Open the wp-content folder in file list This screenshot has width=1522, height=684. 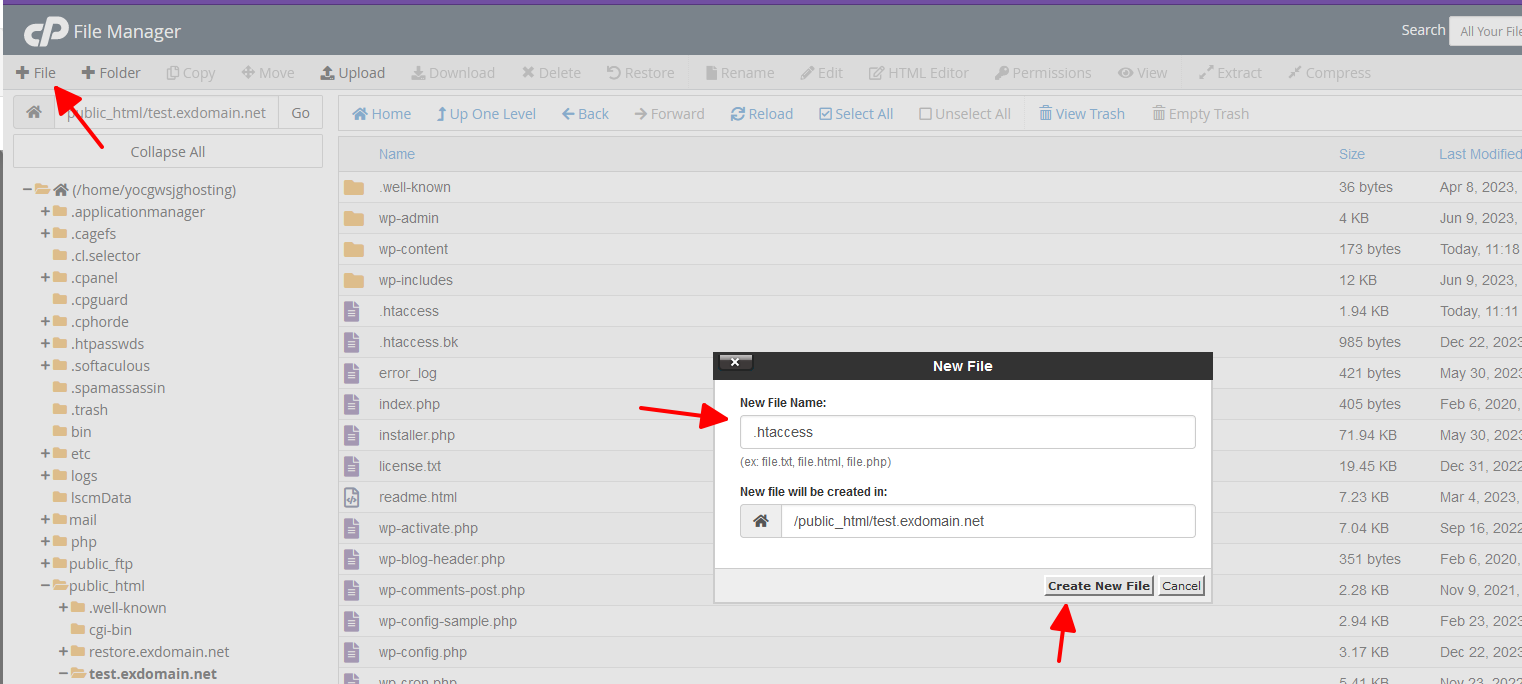pos(413,249)
